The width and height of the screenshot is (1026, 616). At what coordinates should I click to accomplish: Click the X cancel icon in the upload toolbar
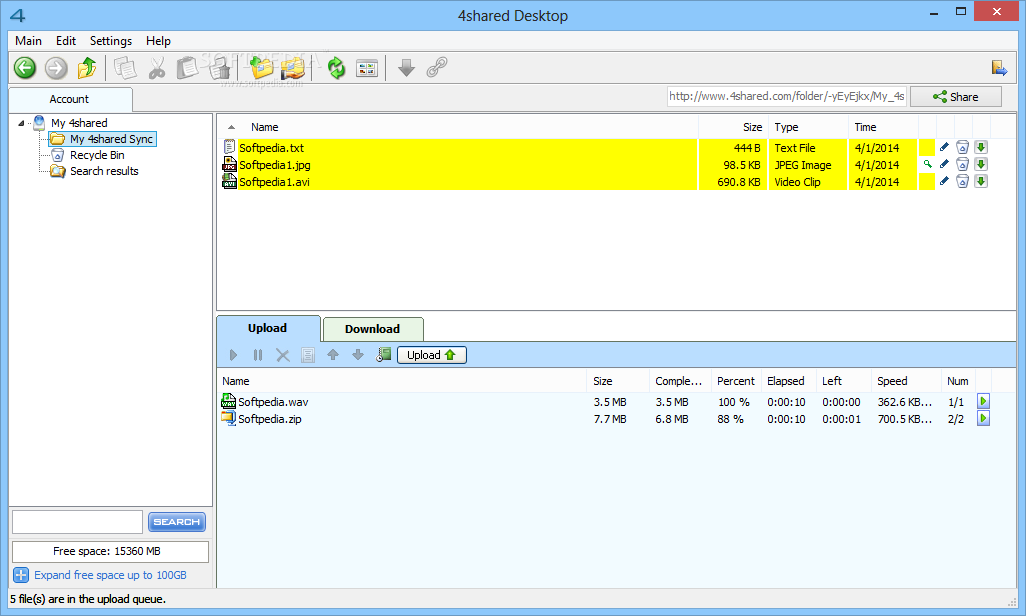click(283, 355)
